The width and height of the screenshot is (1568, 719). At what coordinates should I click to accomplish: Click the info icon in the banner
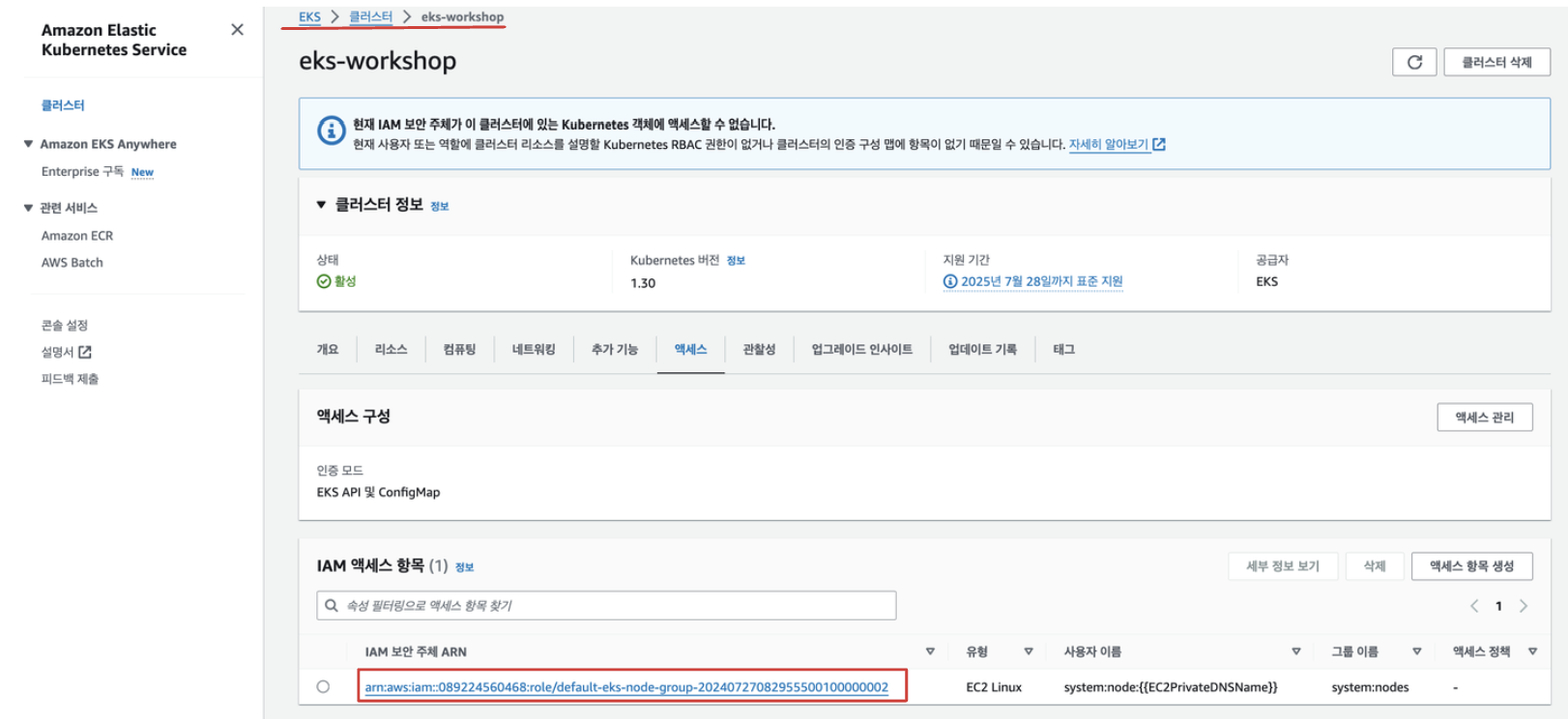coord(331,130)
